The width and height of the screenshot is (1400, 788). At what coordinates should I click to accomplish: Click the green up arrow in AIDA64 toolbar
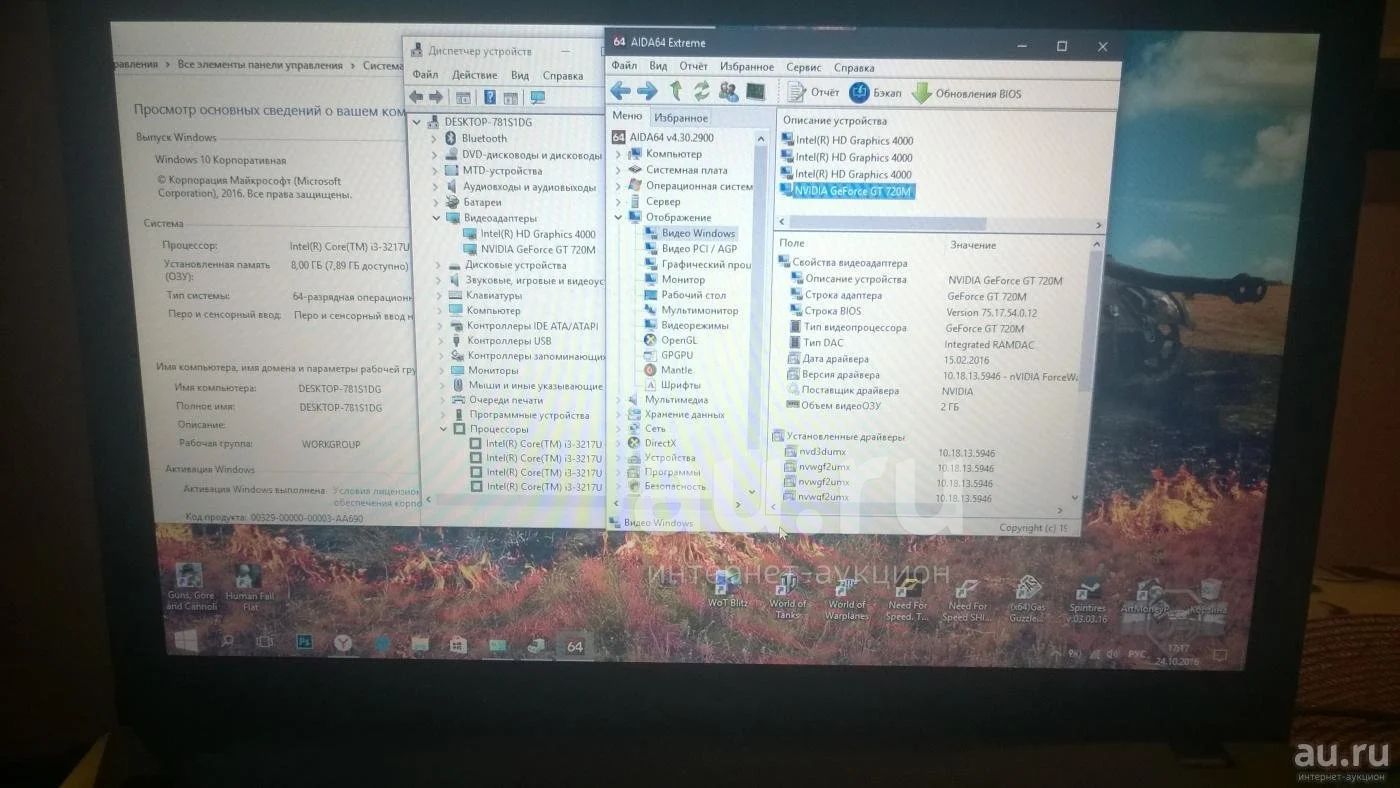pyautogui.click(x=676, y=91)
